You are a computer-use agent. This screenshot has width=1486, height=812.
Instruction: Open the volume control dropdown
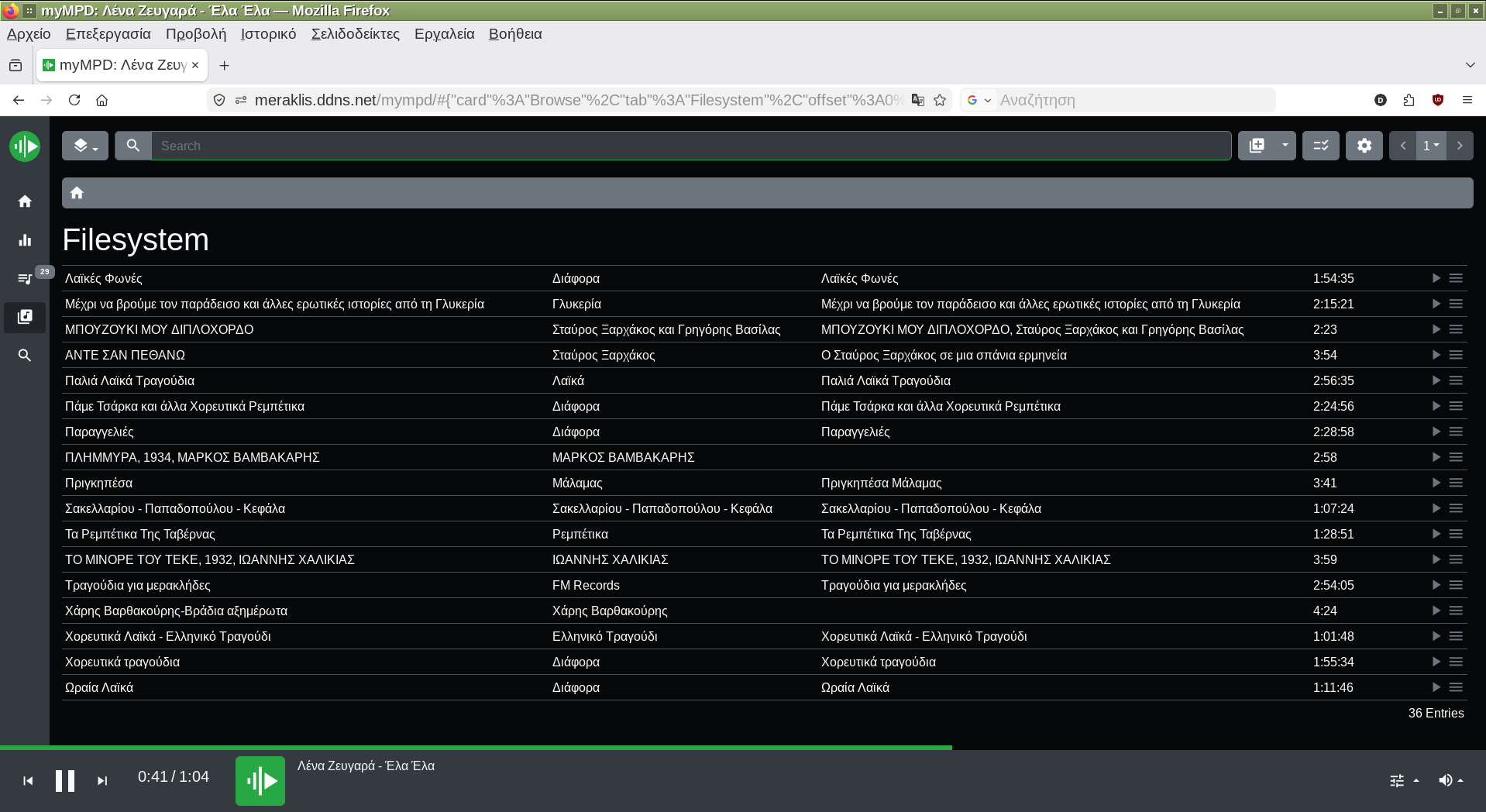tap(1450, 780)
